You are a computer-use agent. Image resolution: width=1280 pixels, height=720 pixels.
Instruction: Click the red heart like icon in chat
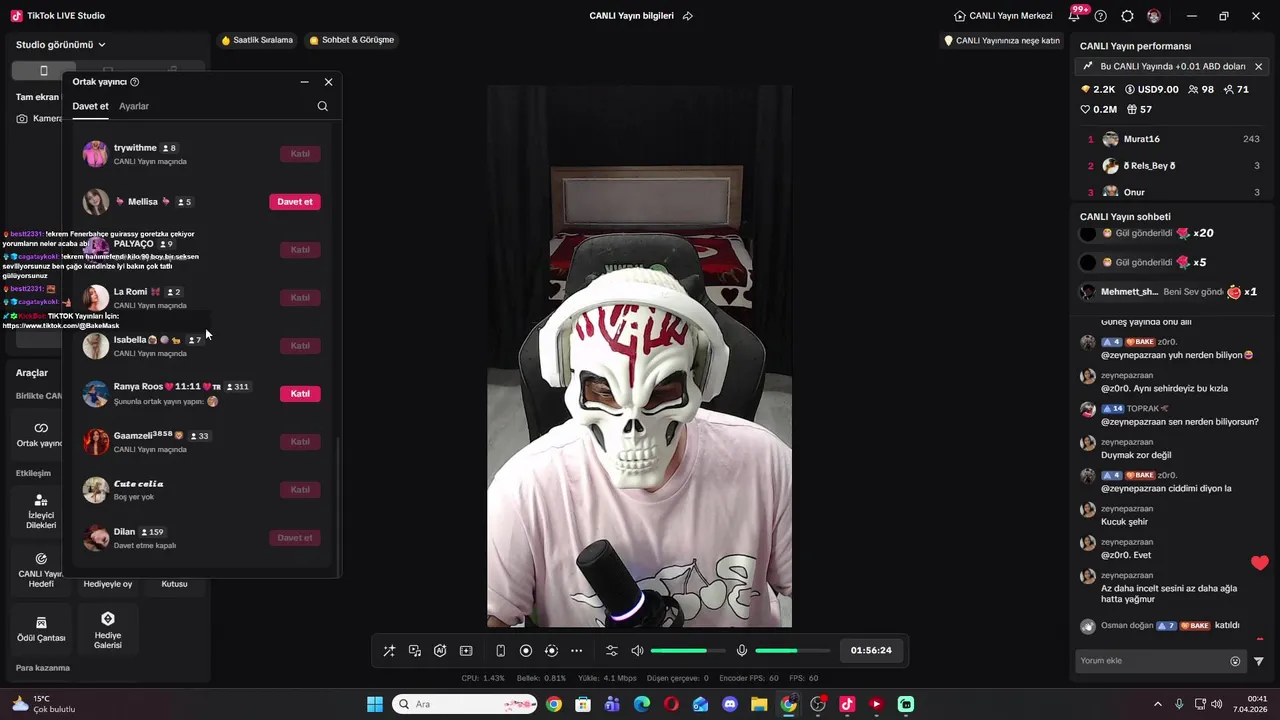tap(1259, 563)
